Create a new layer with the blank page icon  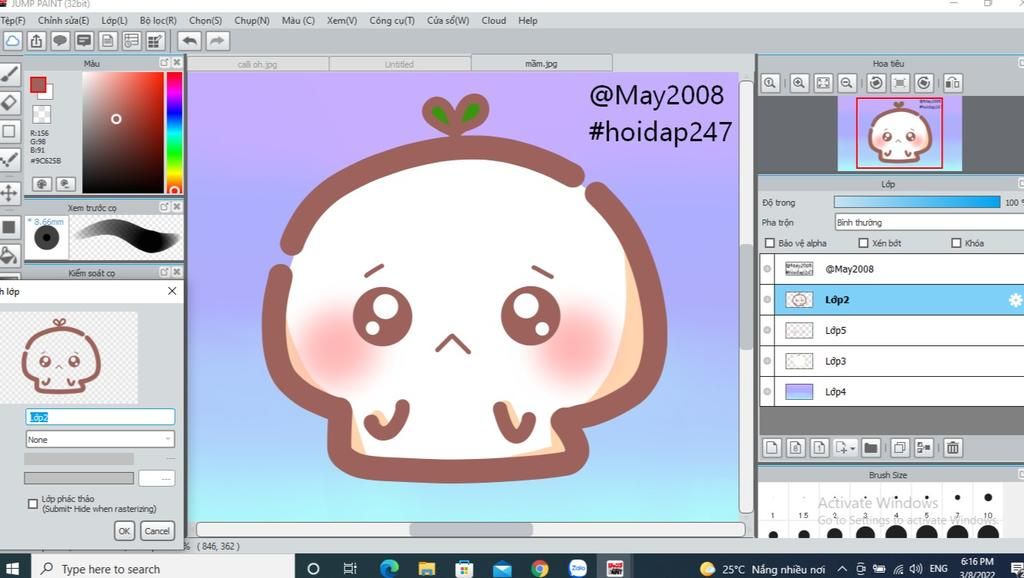coord(772,447)
